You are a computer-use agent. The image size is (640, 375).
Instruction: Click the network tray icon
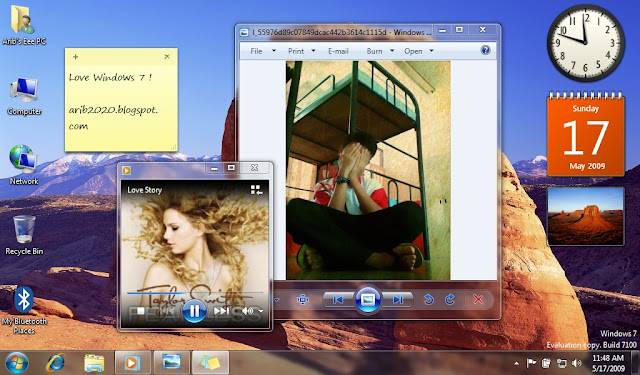[562, 363]
